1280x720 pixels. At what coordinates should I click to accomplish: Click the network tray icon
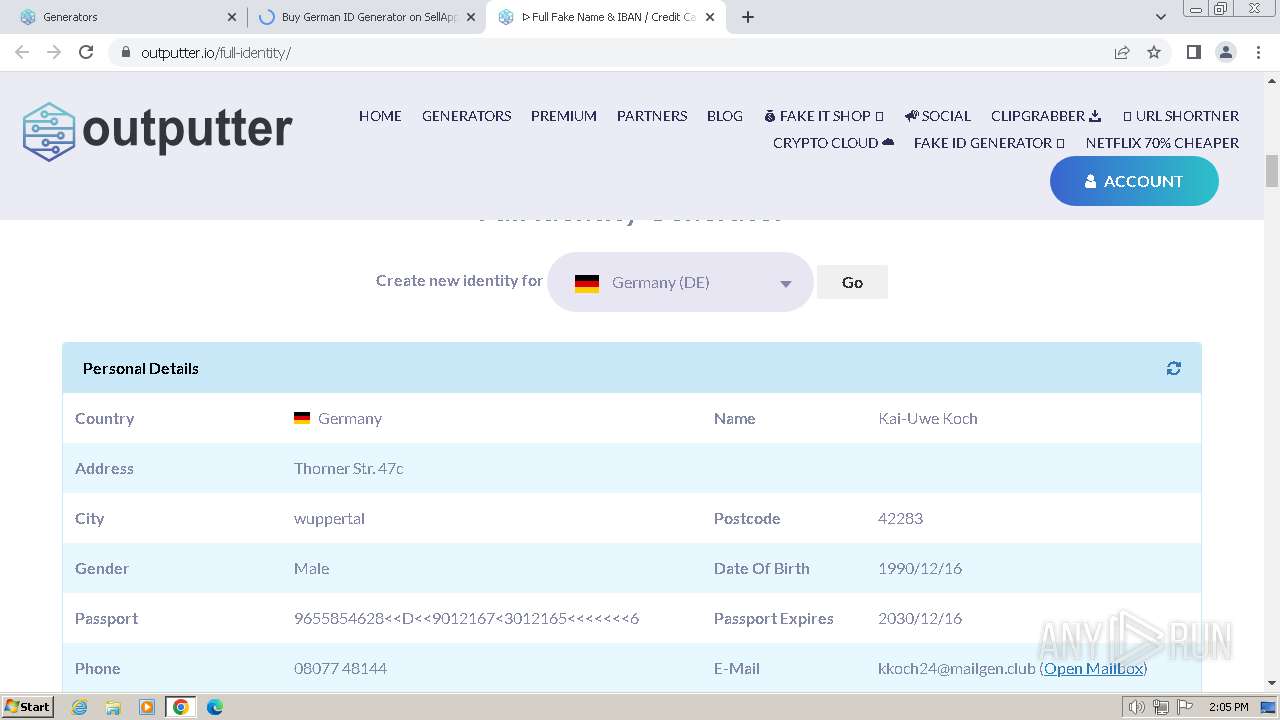(x=1160, y=707)
